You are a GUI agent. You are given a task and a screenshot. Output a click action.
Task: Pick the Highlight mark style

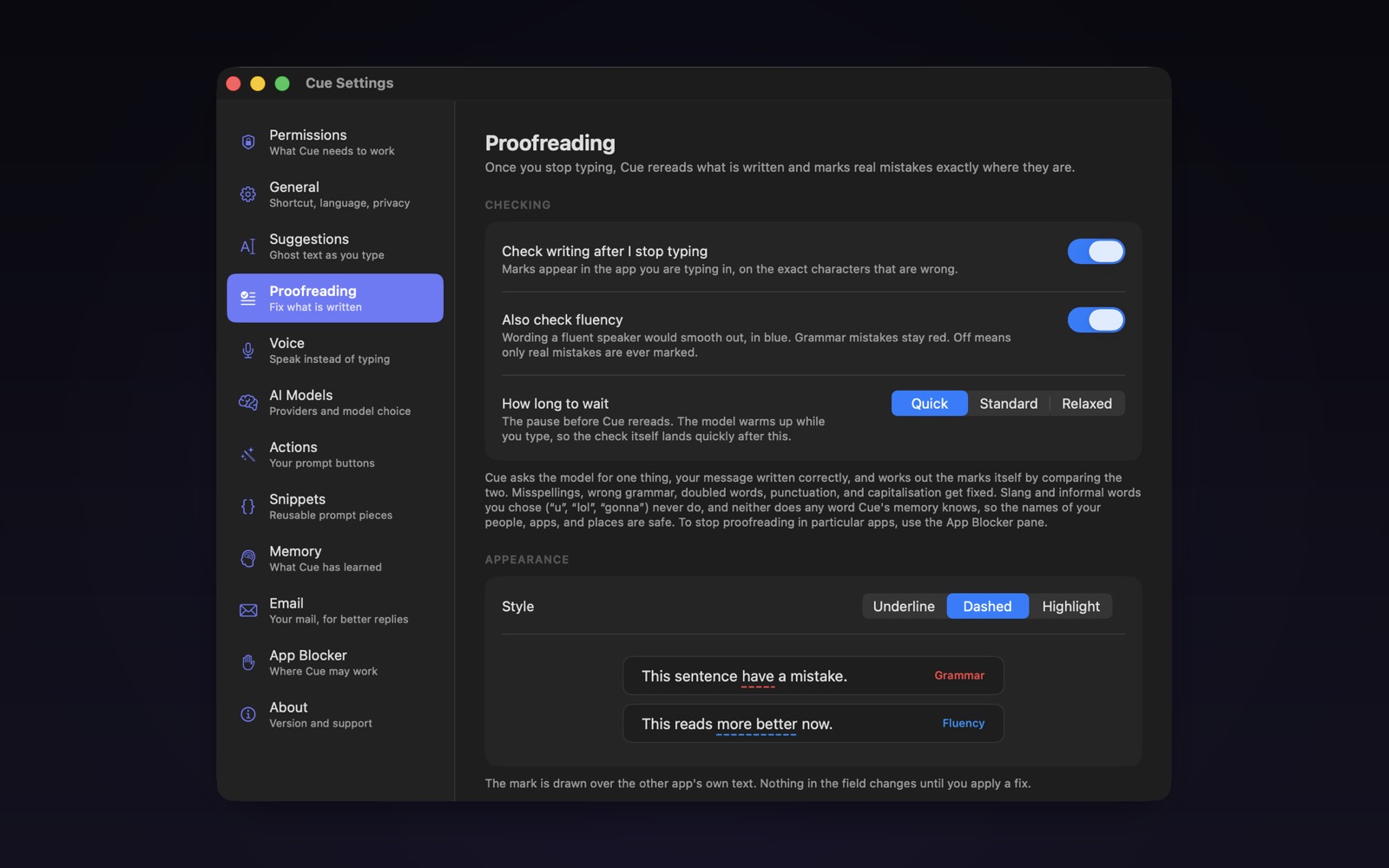coord(1070,606)
